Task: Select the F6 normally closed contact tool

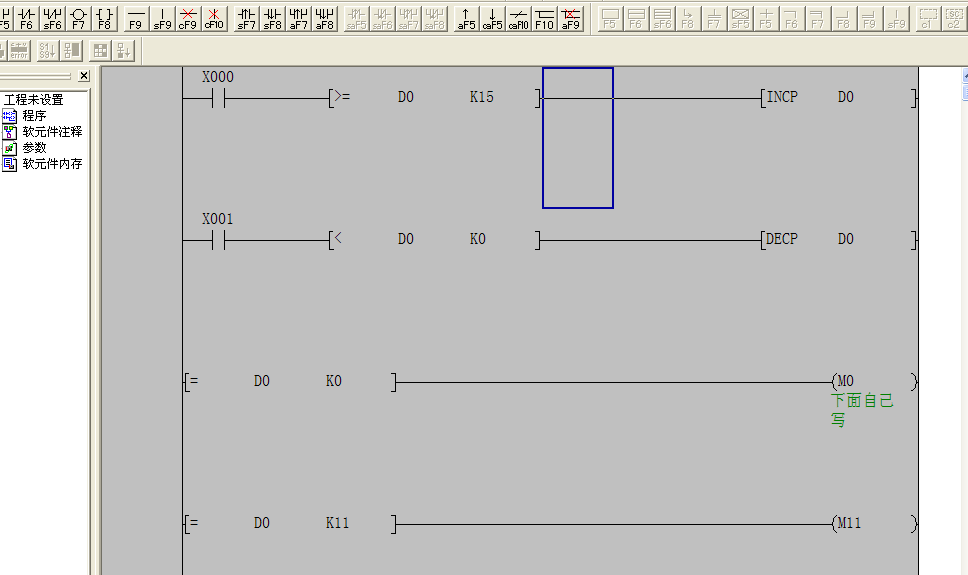Action: (x=27, y=17)
